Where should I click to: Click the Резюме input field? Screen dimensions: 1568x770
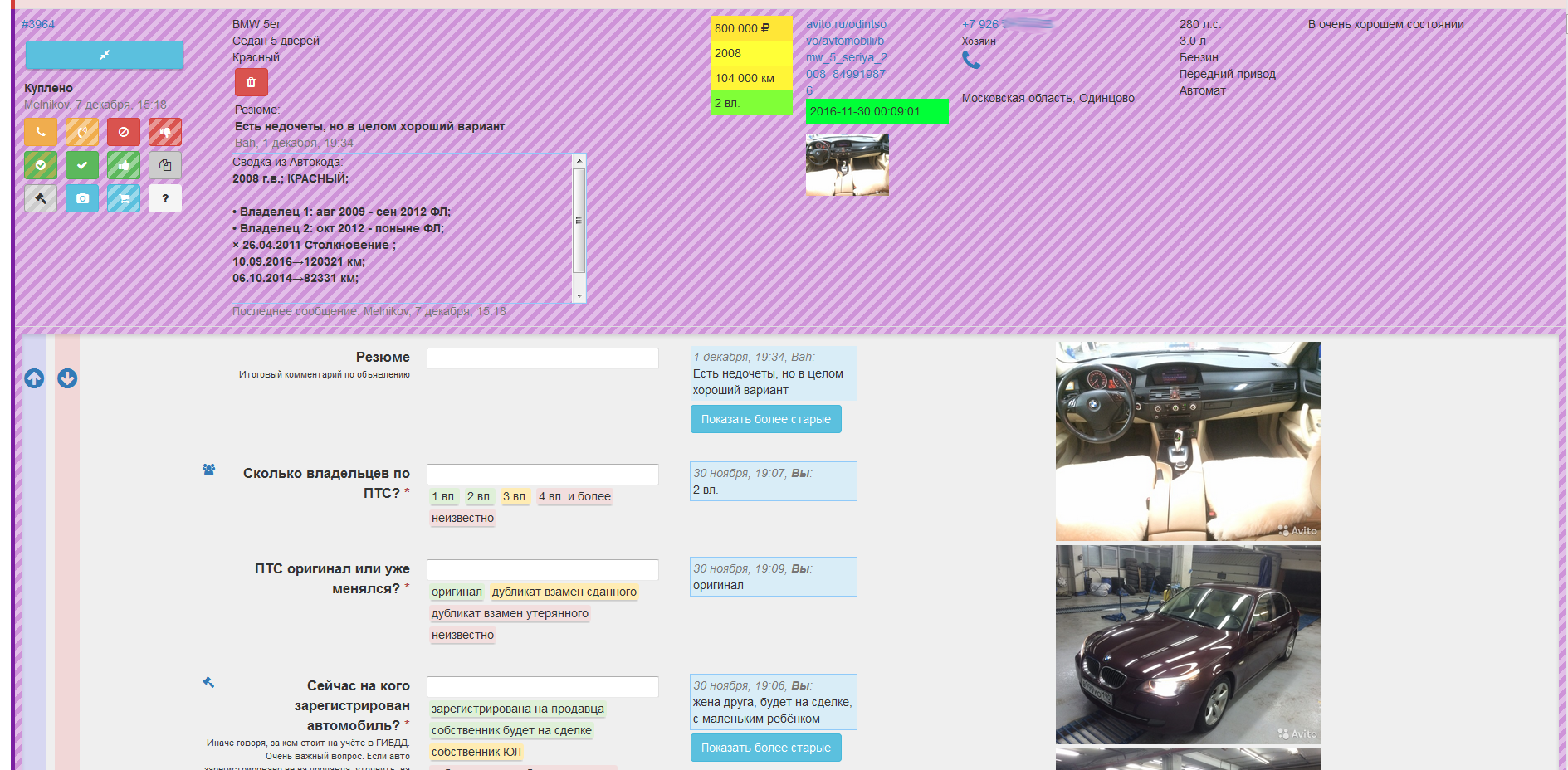click(543, 358)
